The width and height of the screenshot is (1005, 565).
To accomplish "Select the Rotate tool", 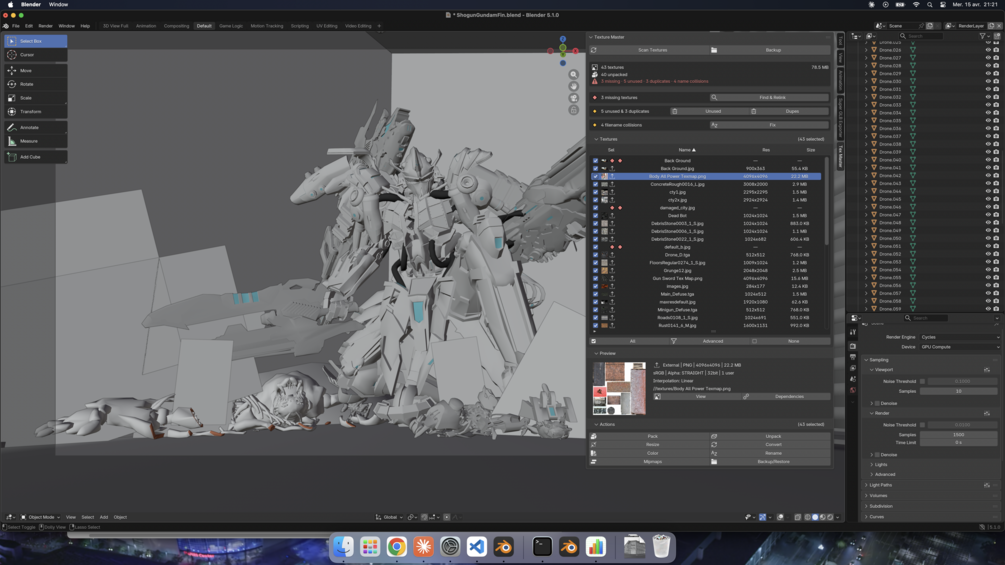I will tap(35, 84).
